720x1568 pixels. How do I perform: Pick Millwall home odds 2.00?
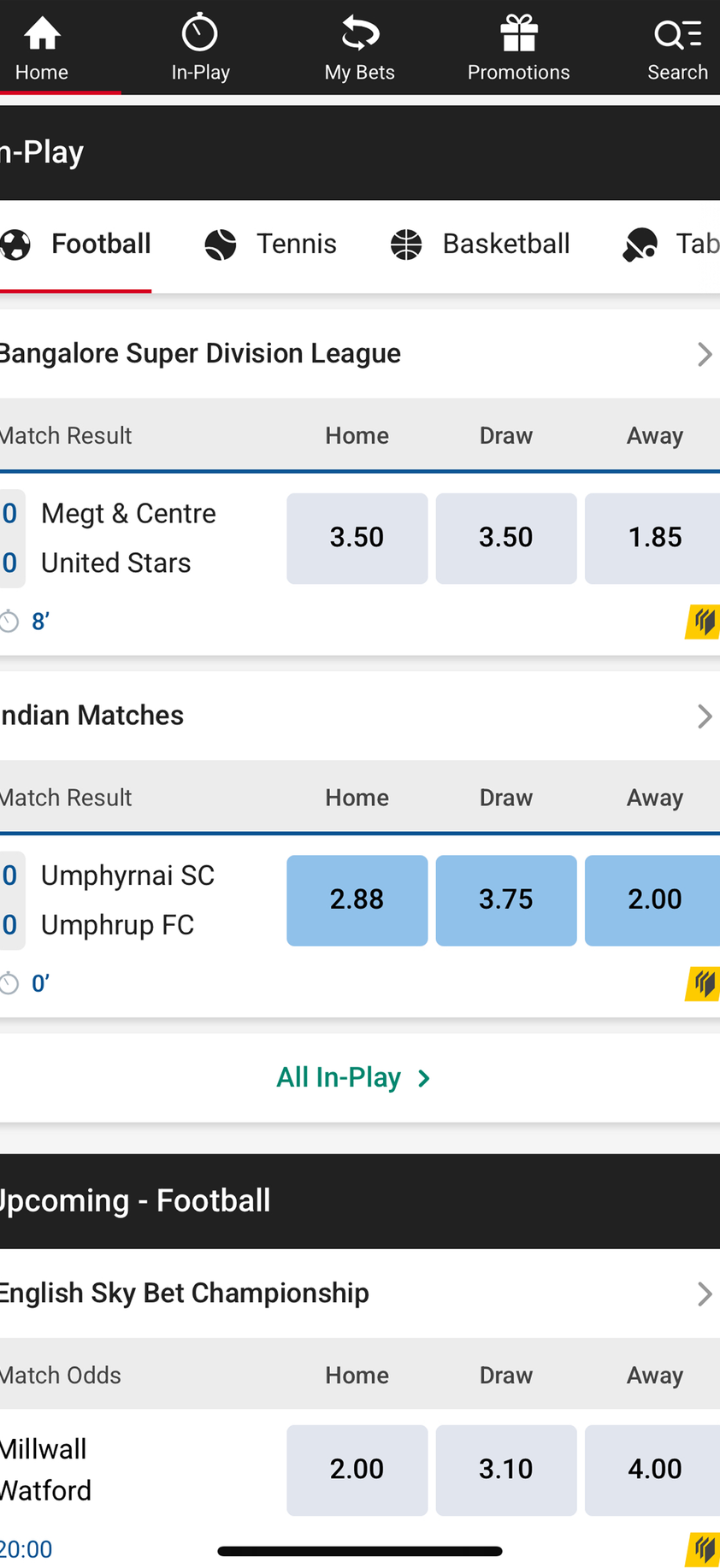click(x=357, y=1470)
